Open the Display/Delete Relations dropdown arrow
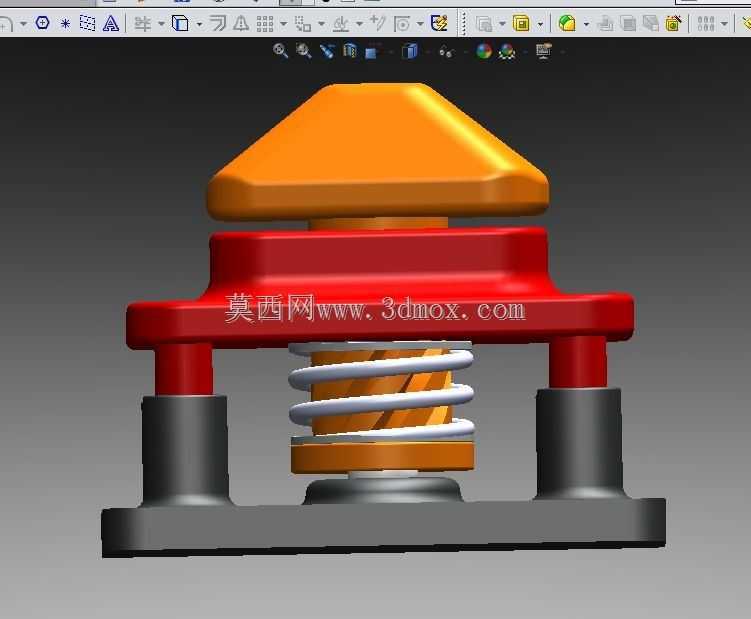751x619 pixels. pos(359,23)
